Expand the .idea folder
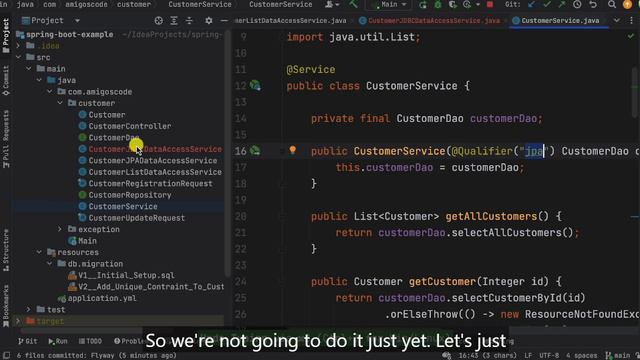Image resolution: width=640 pixels, height=360 pixels. click(x=18, y=46)
